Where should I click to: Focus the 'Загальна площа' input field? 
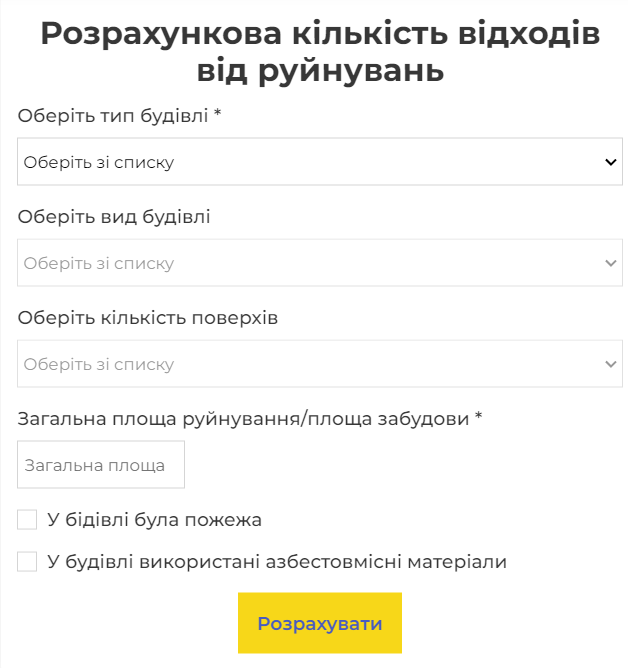(x=101, y=465)
